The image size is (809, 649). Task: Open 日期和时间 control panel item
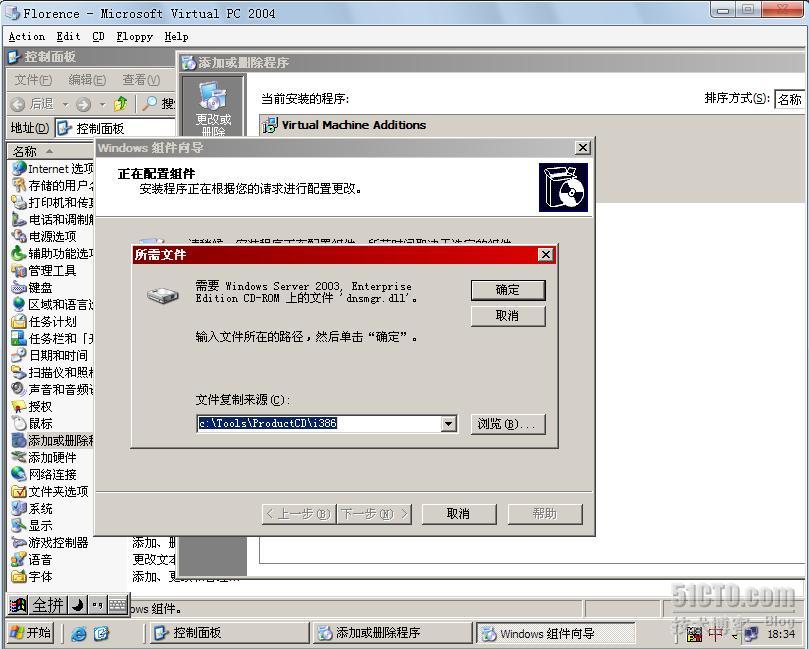[50, 355]
